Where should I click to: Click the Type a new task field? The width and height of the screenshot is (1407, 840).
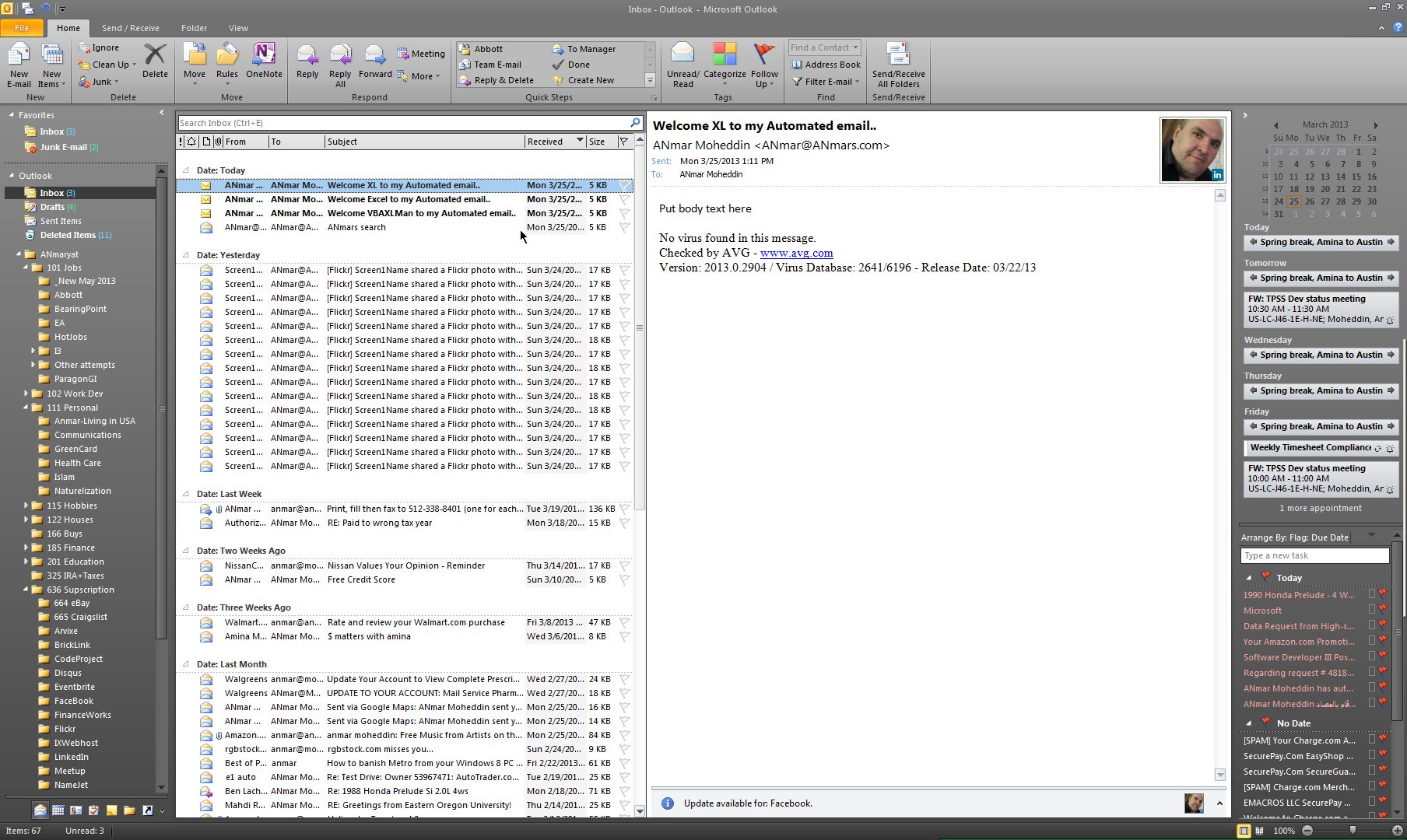pos(1314,555)
